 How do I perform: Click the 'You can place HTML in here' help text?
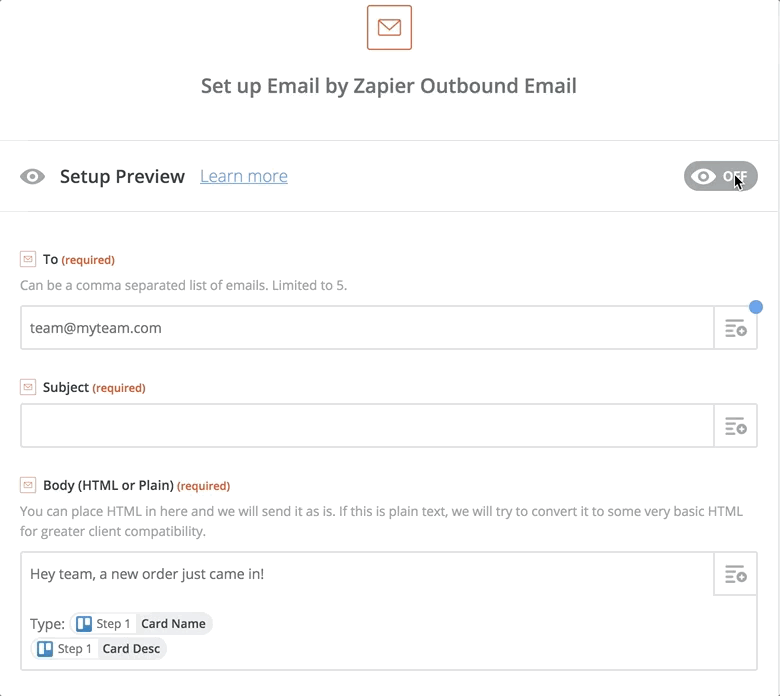(x=382, y=521)
